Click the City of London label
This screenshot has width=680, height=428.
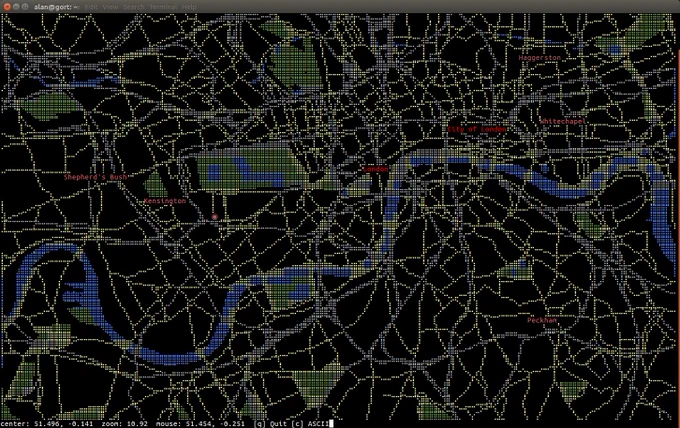click(x=477, y=129)
